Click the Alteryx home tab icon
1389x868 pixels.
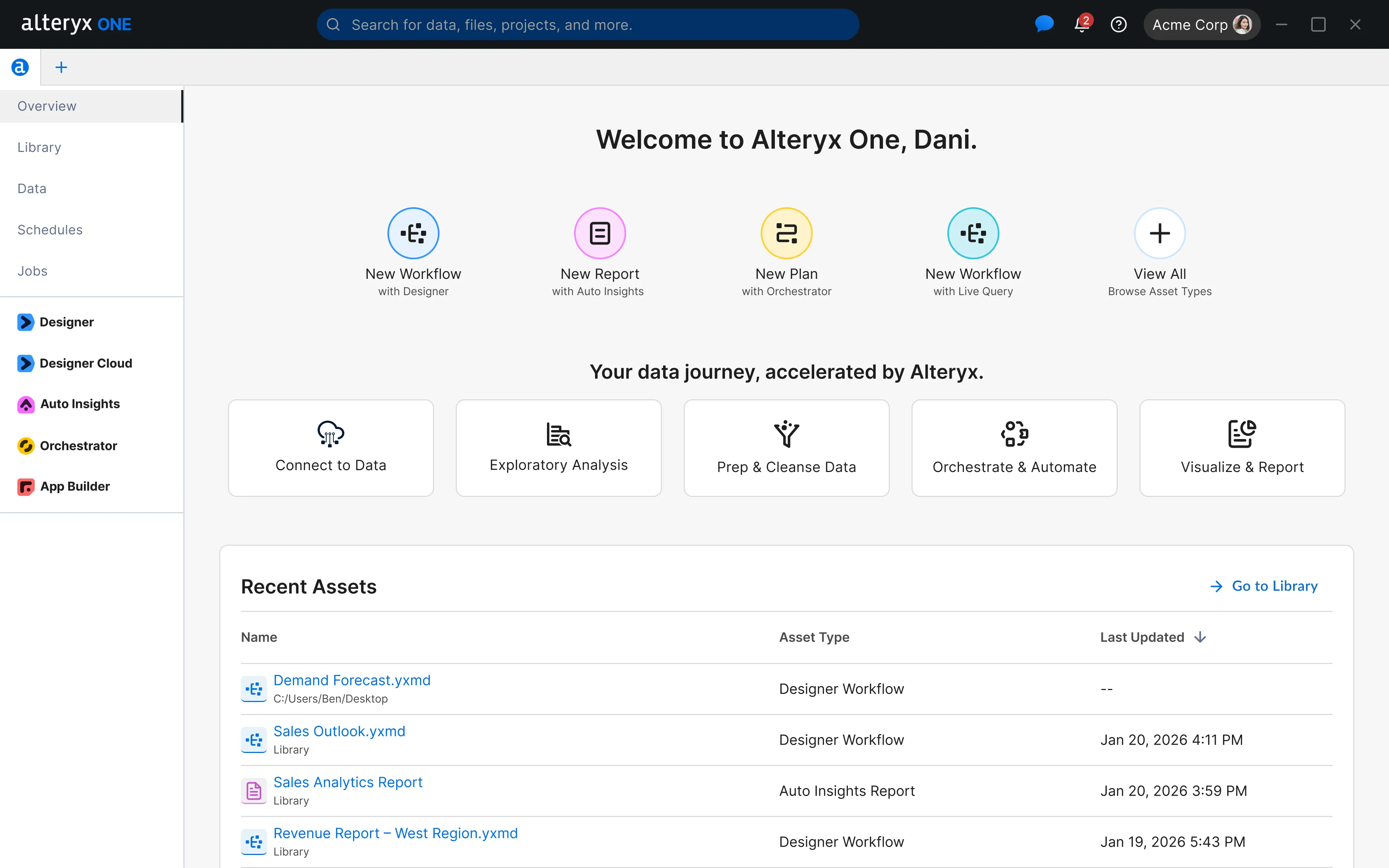click(x=20, y=67)
